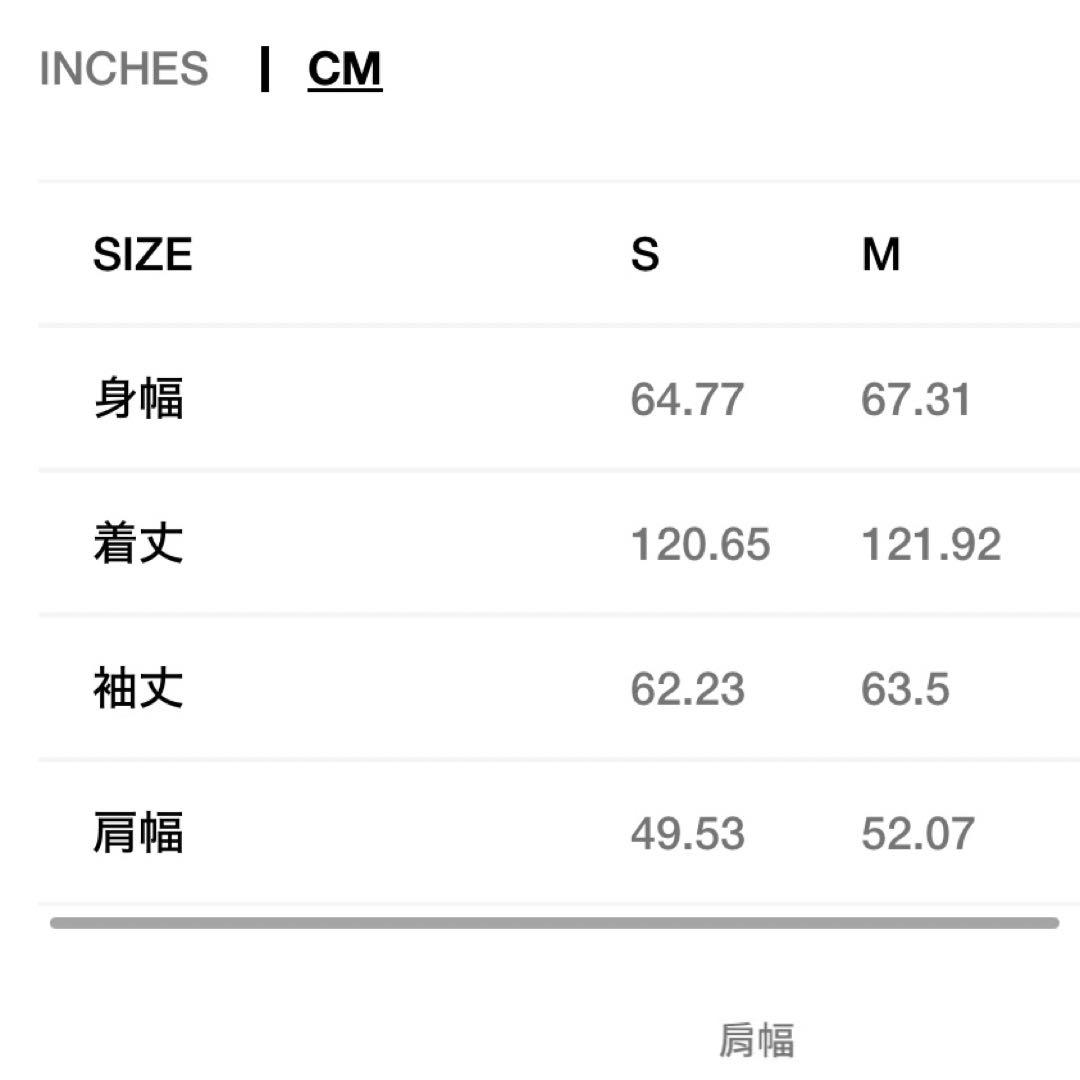Click the 袖丈 row label
Image resolution: width=1080 pixels, height=1080 pixels.
138,689
